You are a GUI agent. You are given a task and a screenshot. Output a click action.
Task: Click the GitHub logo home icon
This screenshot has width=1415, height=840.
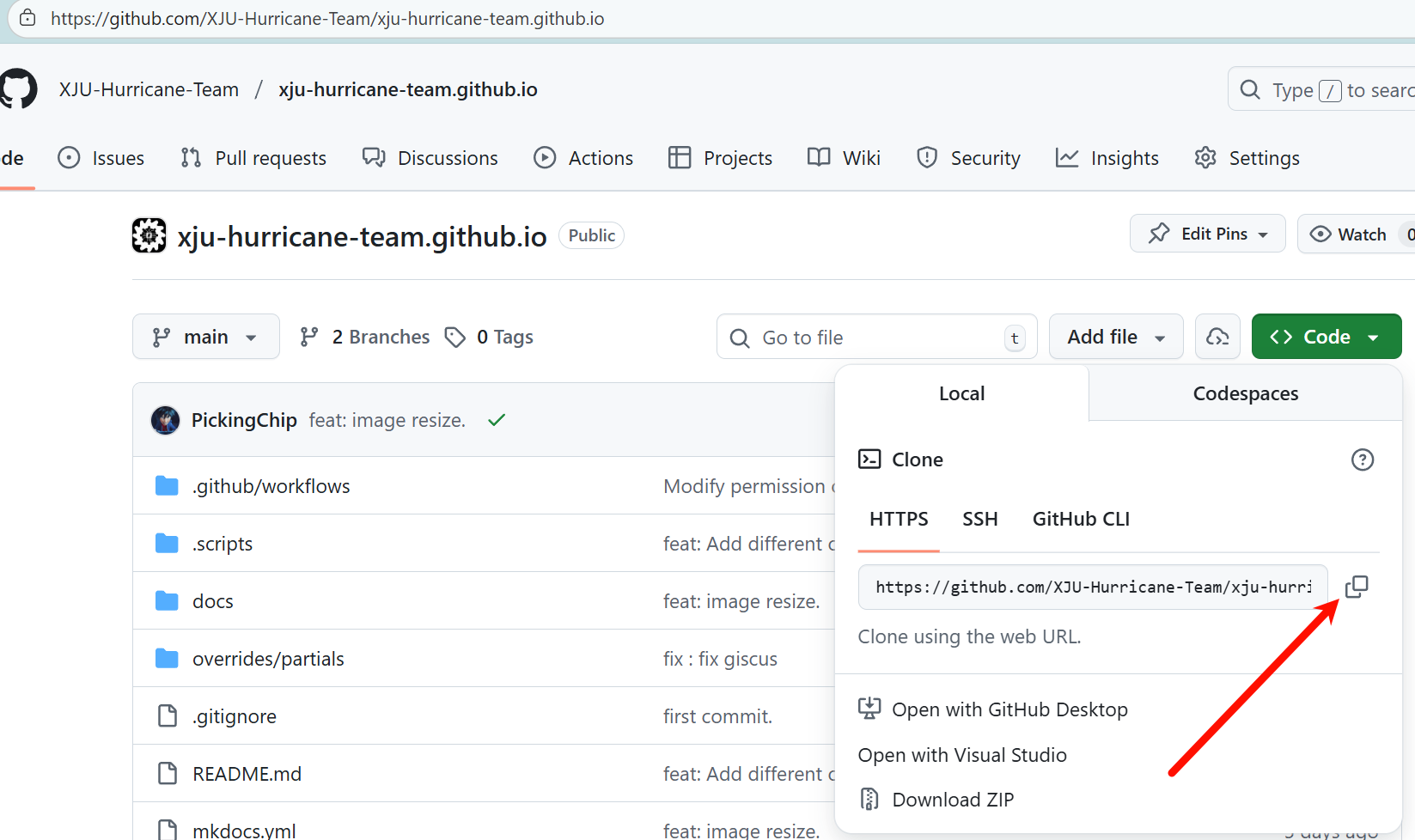click(x=18, y=89)
